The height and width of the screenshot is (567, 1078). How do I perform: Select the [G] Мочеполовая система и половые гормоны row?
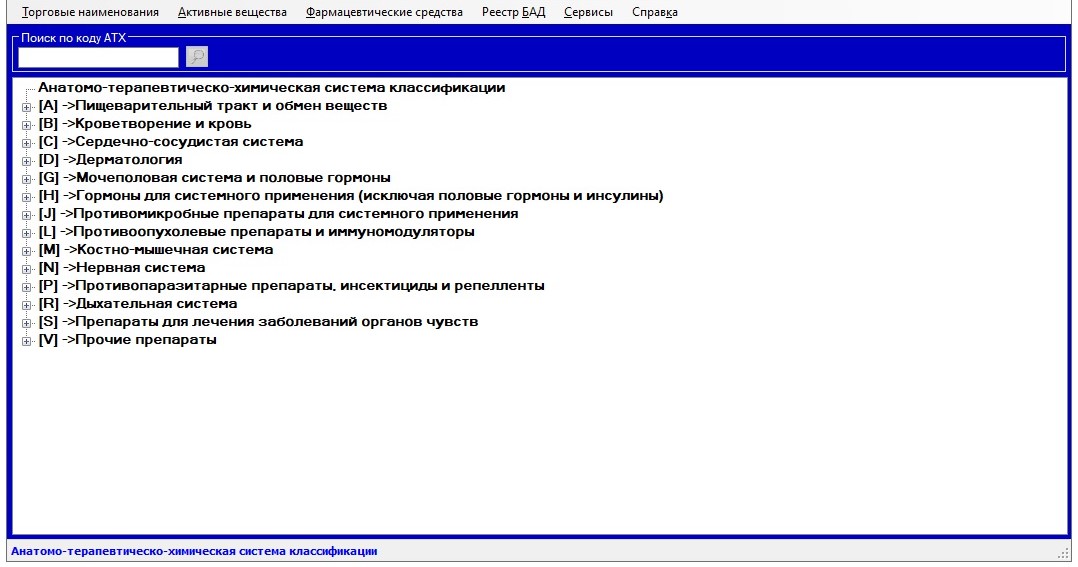(x=214, y=177)
